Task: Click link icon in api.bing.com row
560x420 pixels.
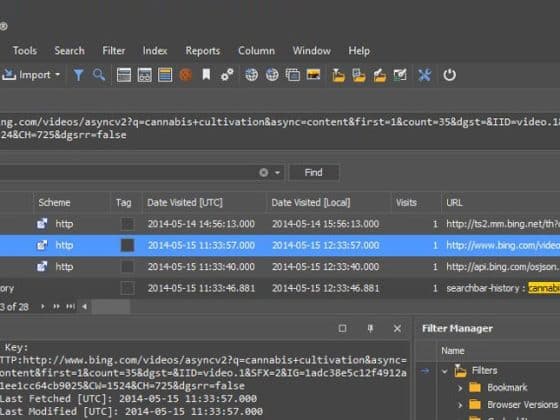Action: tap(42, 266)
